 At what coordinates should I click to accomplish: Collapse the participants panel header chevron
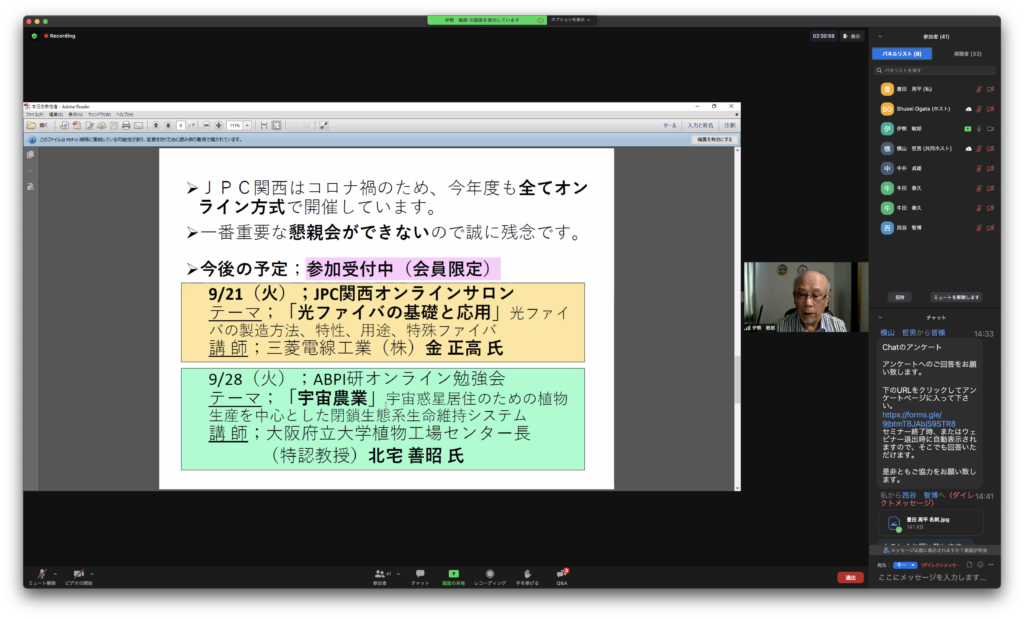pyautogui.click(x=880, y=37)
